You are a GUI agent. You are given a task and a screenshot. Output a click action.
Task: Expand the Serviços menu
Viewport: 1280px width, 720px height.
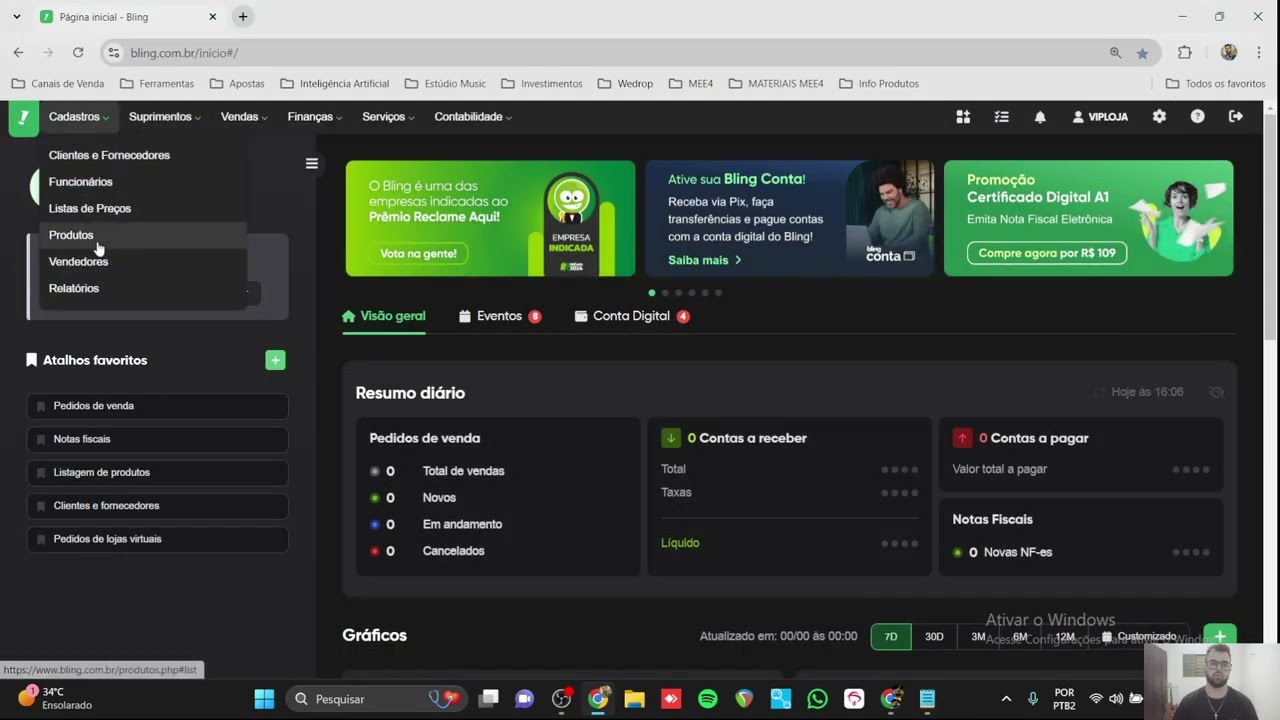click(x=388, y=117)
